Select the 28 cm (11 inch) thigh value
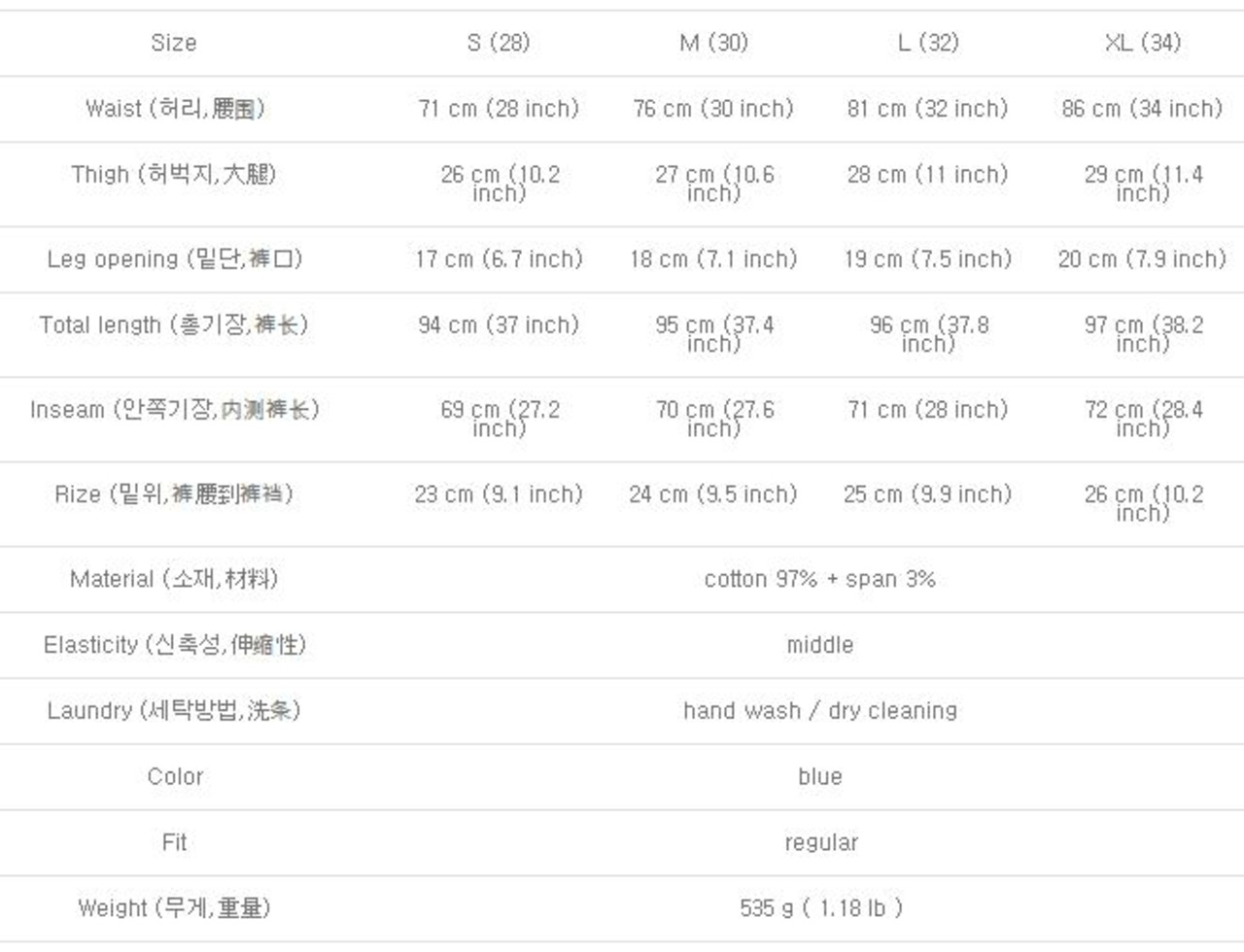The image size is (1244, 952). [927, 175]
